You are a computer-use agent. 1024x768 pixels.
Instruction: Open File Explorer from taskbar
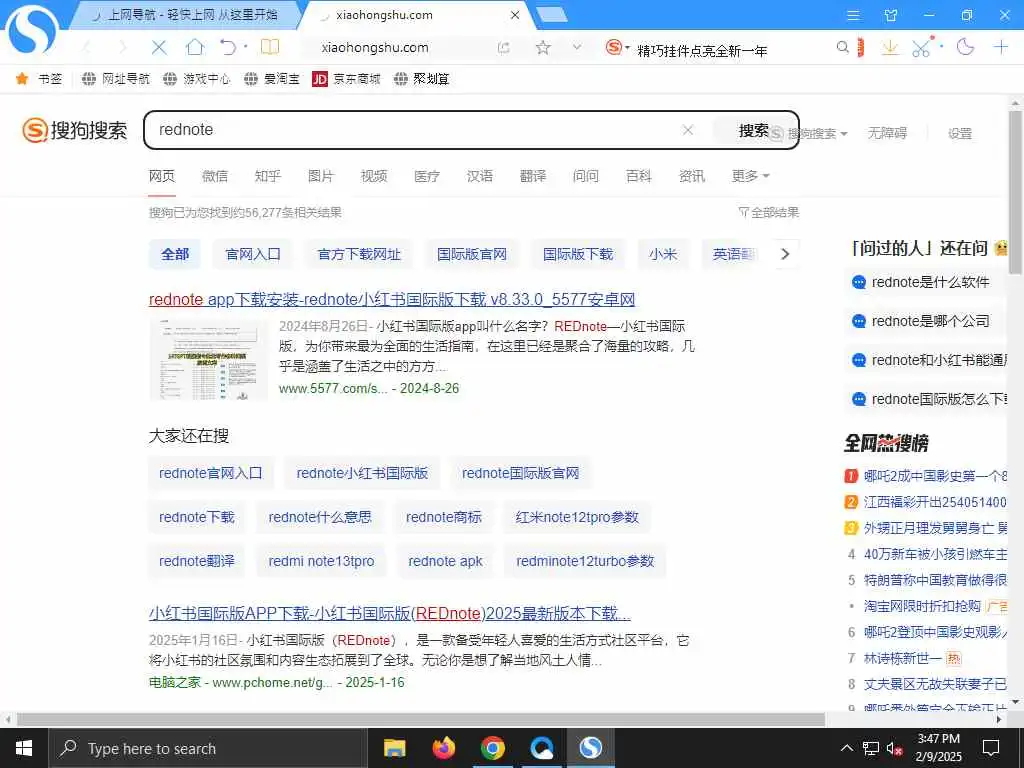[x=394, y=748]
